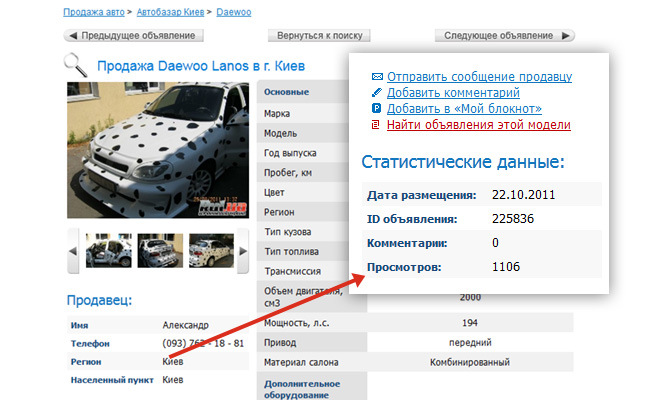Click the Трансмиссия row label

click(x=293, y=271)
